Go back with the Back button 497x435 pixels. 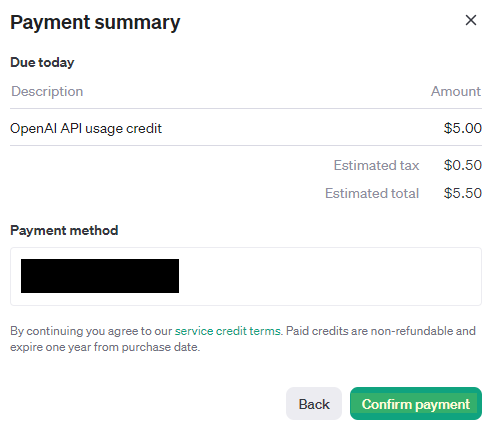tap(314, 404)
